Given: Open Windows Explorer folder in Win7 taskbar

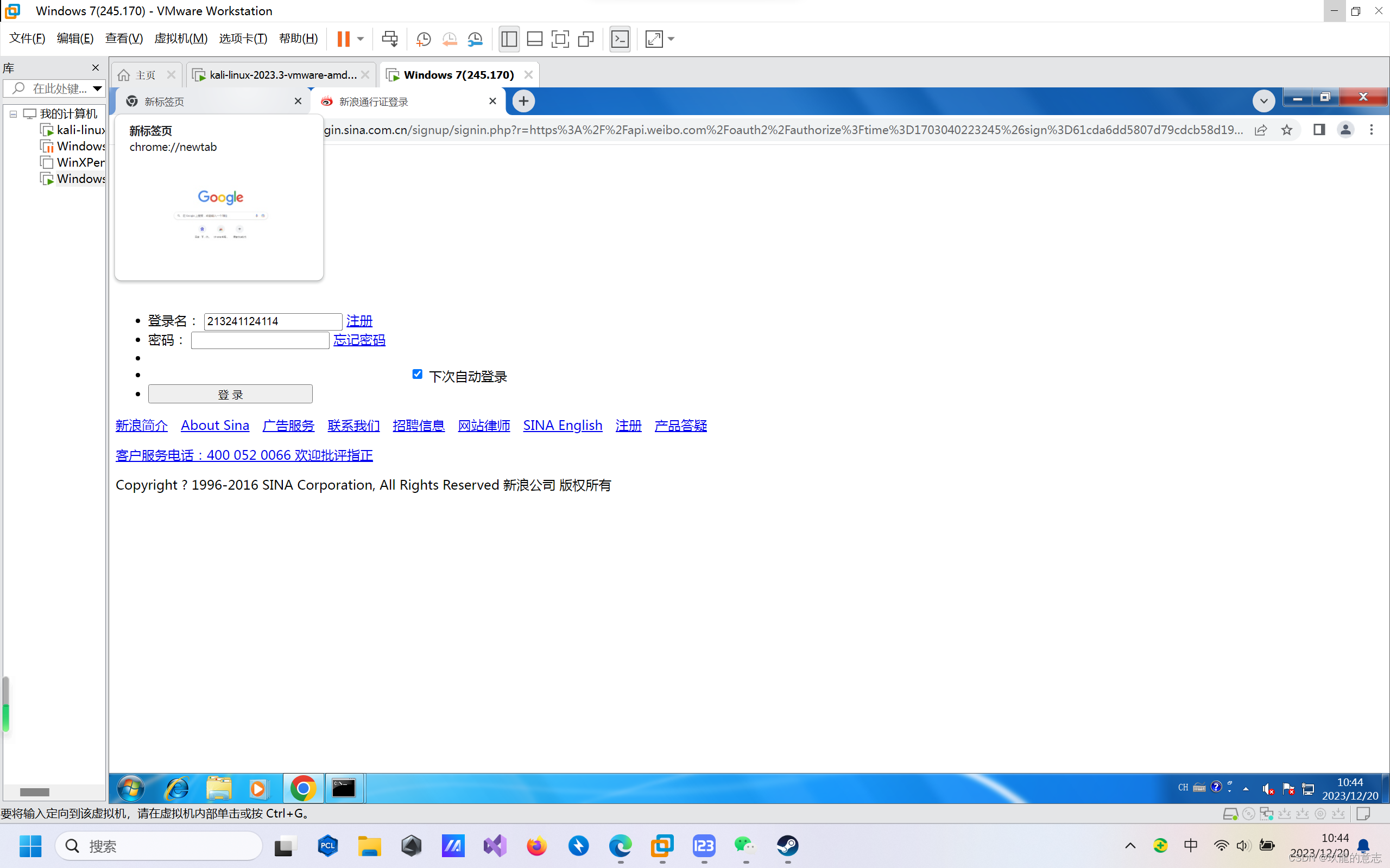Looking at the screenshot, I should 219,789.
